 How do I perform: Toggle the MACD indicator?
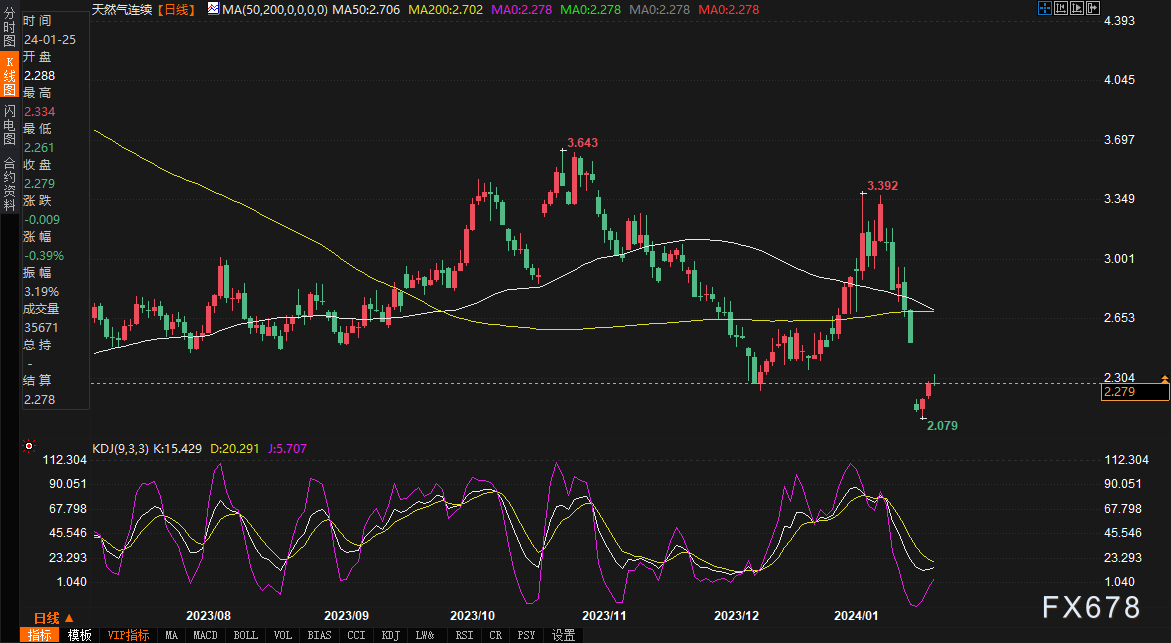click(205, 635)
